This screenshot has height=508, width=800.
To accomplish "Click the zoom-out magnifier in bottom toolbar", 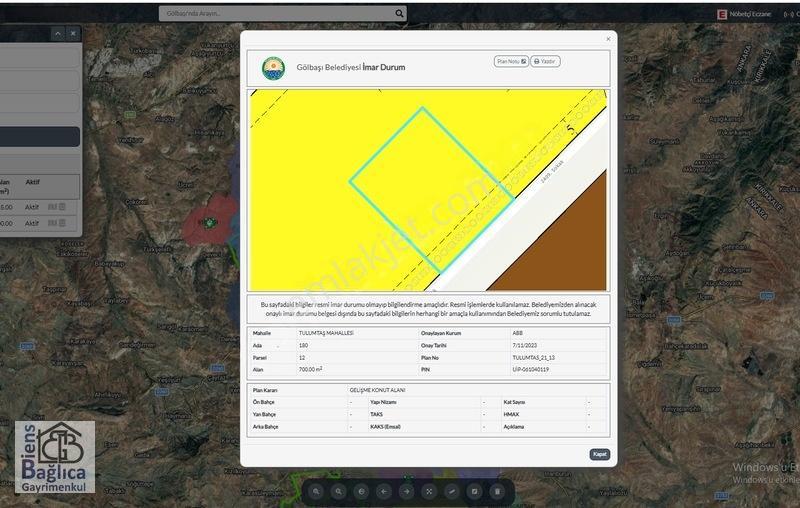I will [339, 492].
